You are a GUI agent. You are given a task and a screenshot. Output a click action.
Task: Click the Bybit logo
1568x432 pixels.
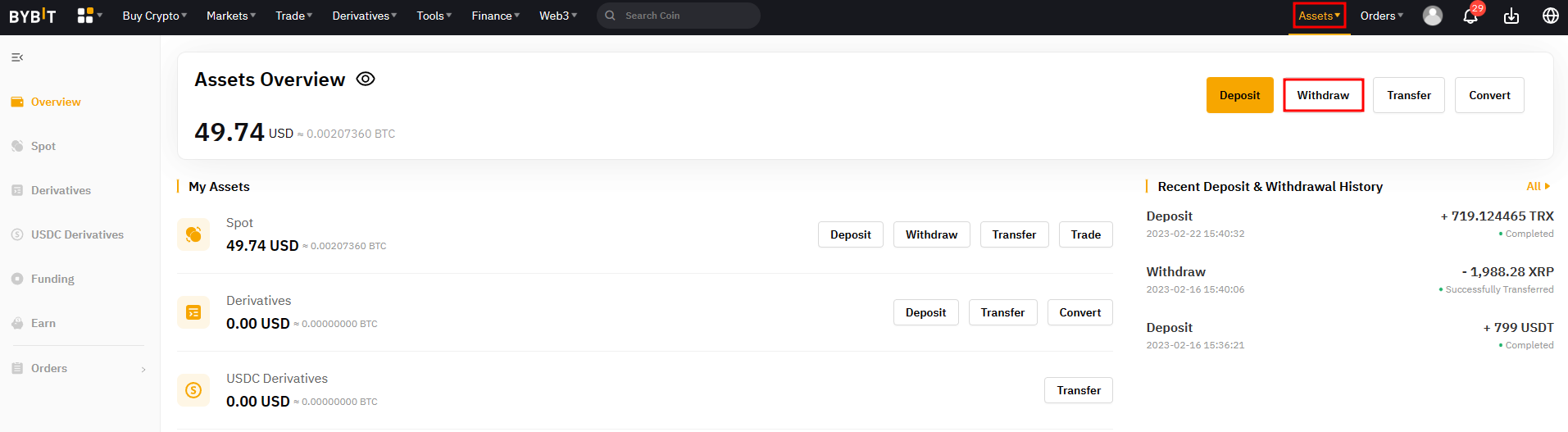coord(33,16)
